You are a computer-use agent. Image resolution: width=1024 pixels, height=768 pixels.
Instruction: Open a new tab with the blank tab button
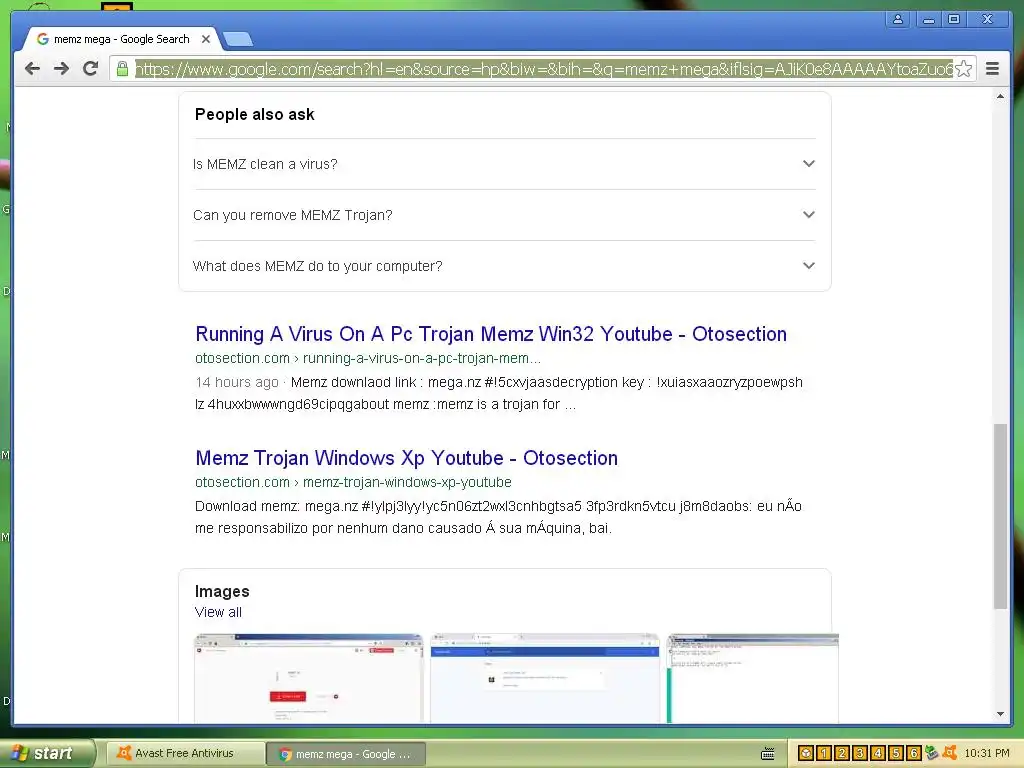[x=238, y=40]
